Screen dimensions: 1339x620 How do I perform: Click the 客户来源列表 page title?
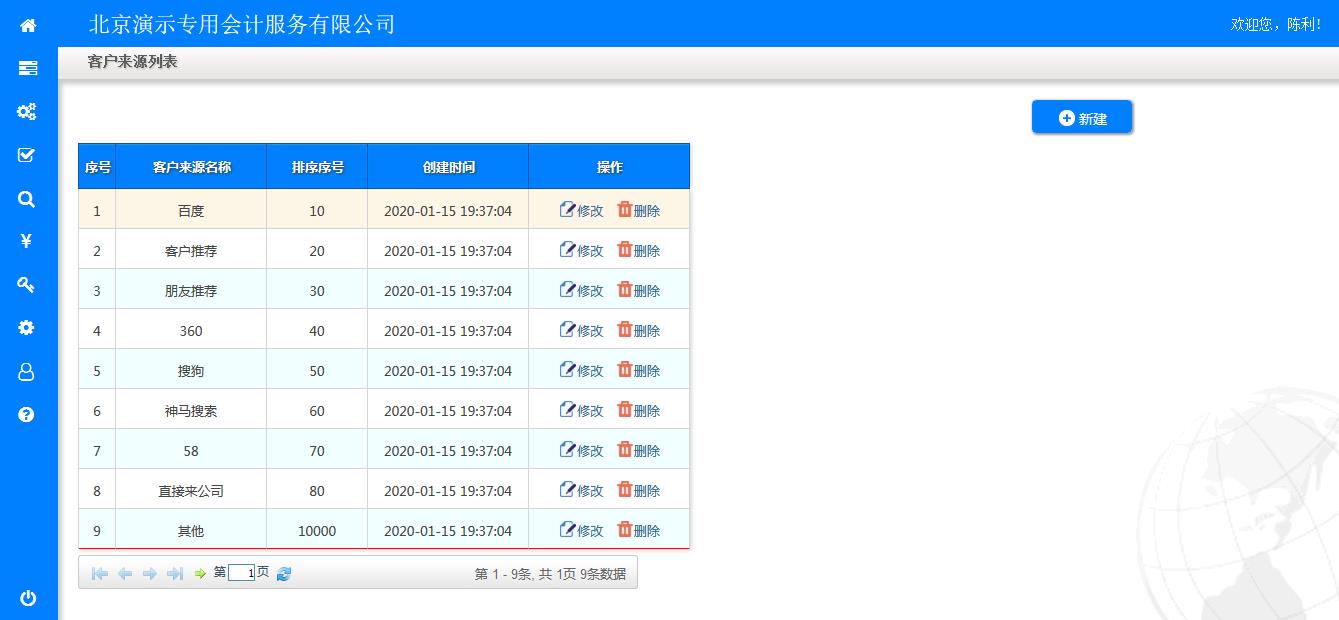point(133,62)
